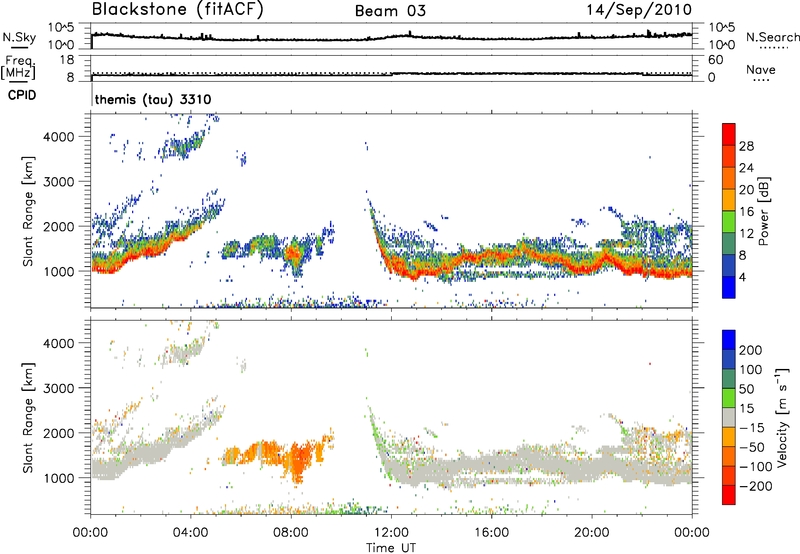Click the Blackstone (fitACF) title text
The width and height of the screenshot is (800, 554).
pos(177,10)
